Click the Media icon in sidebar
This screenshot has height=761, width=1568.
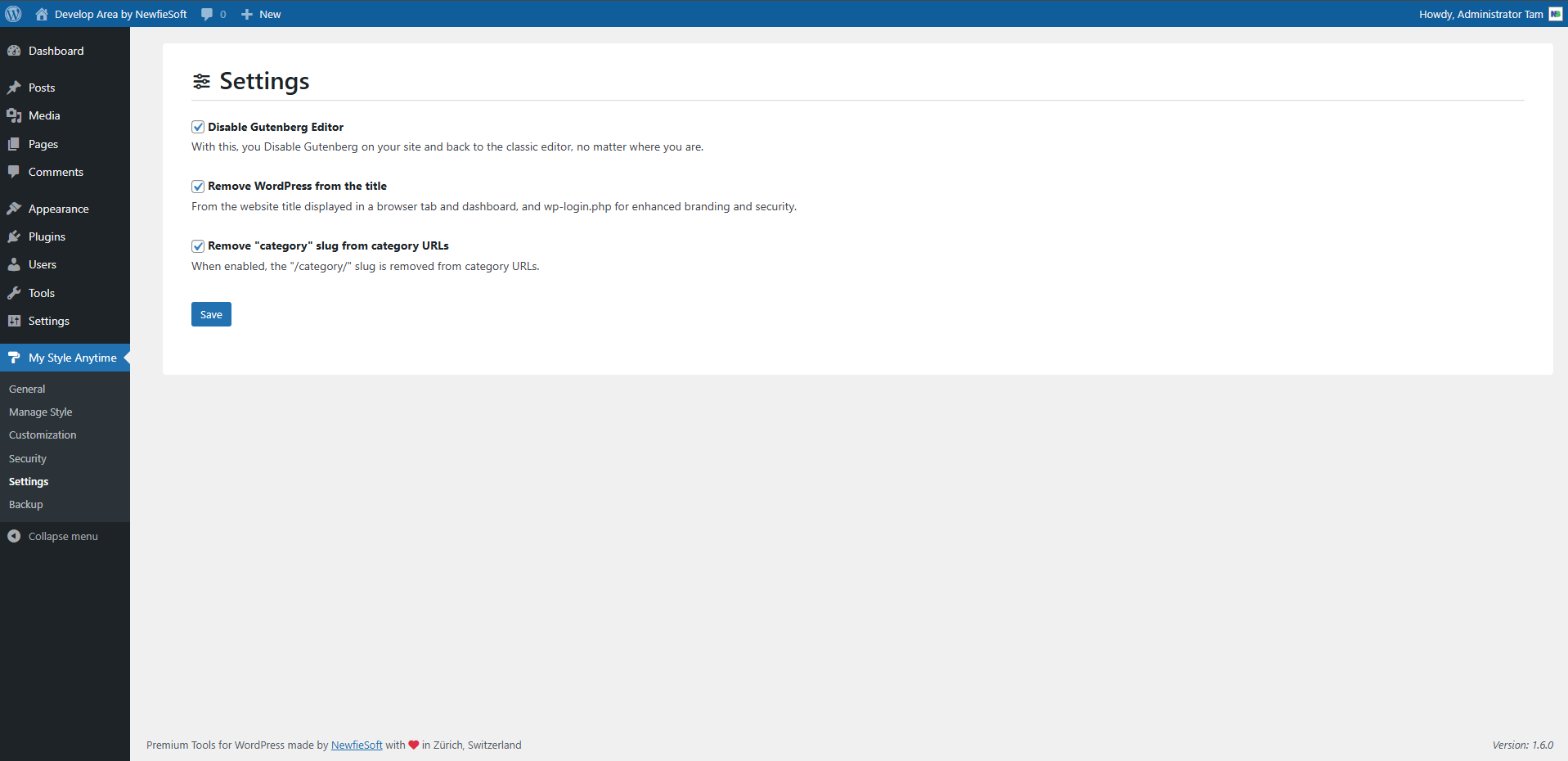click(x=14, y=115)
